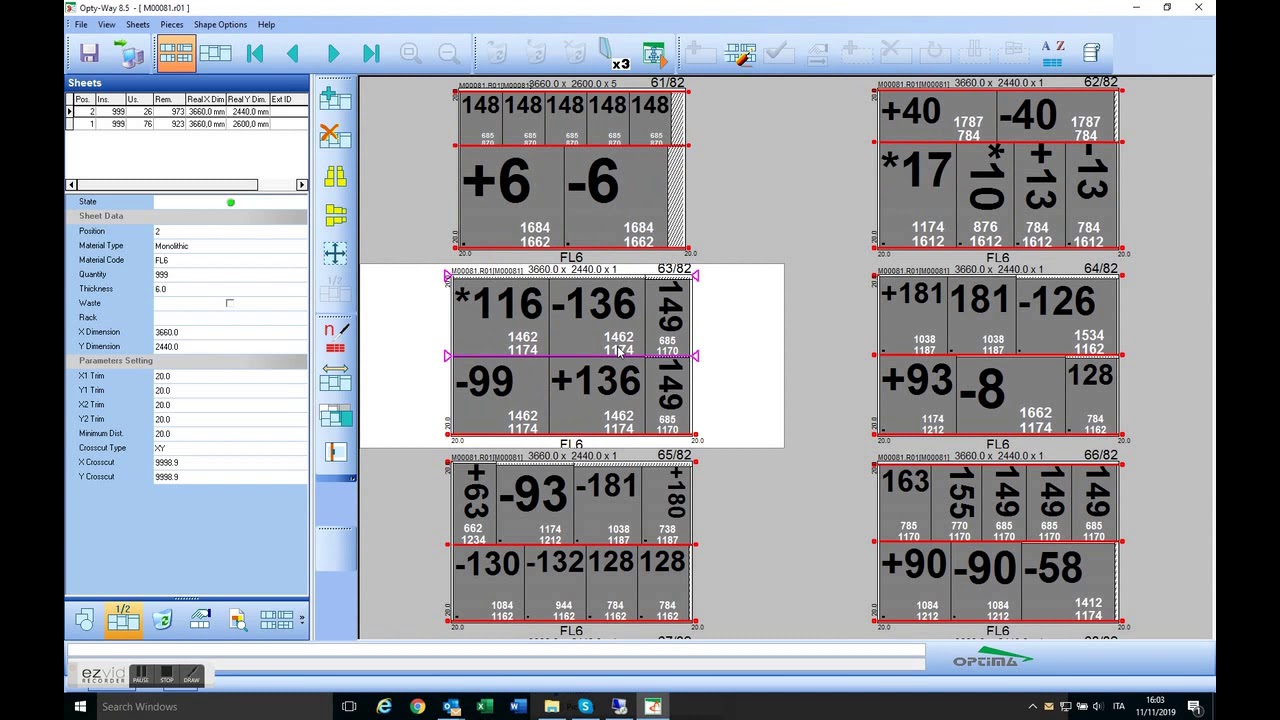Viewport: 1280px width, 720px height.
Task: Go to the first sheet arrow
Action: pyautogui.click(x=255, y=53)
